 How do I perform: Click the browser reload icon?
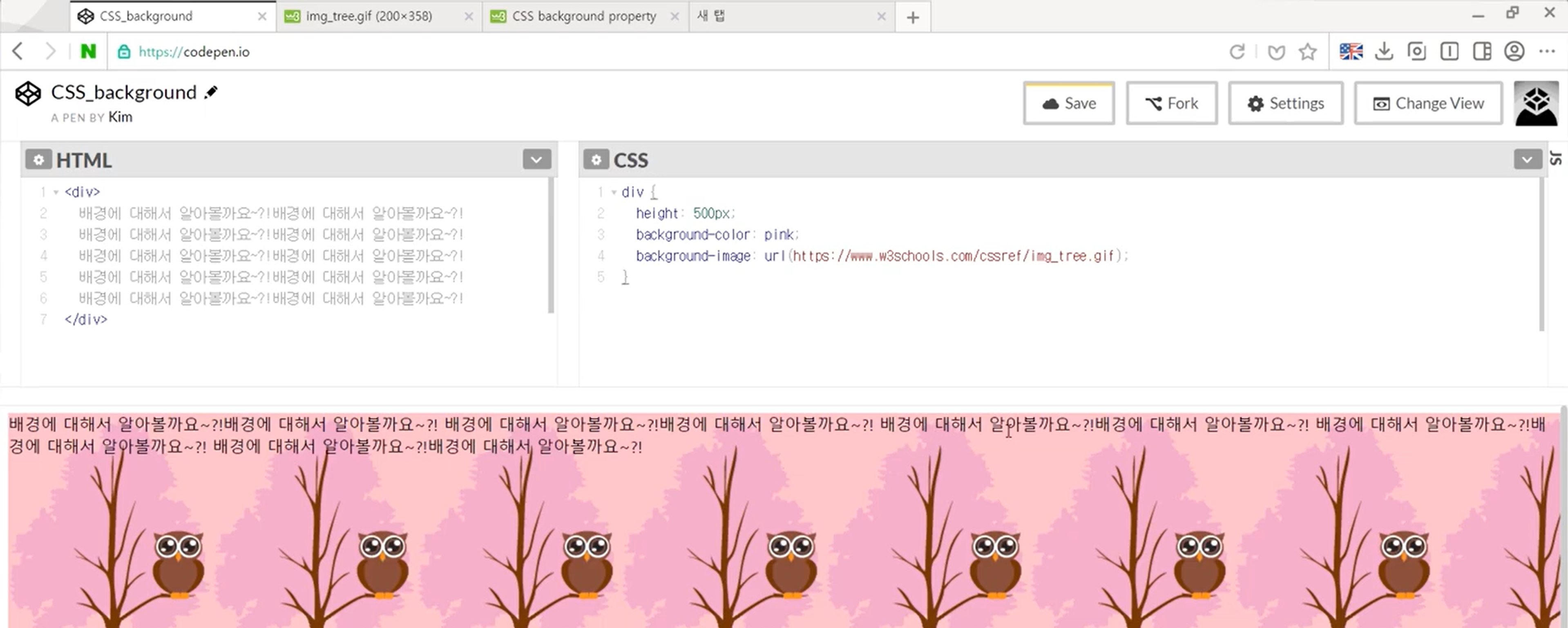[1236, 52]
